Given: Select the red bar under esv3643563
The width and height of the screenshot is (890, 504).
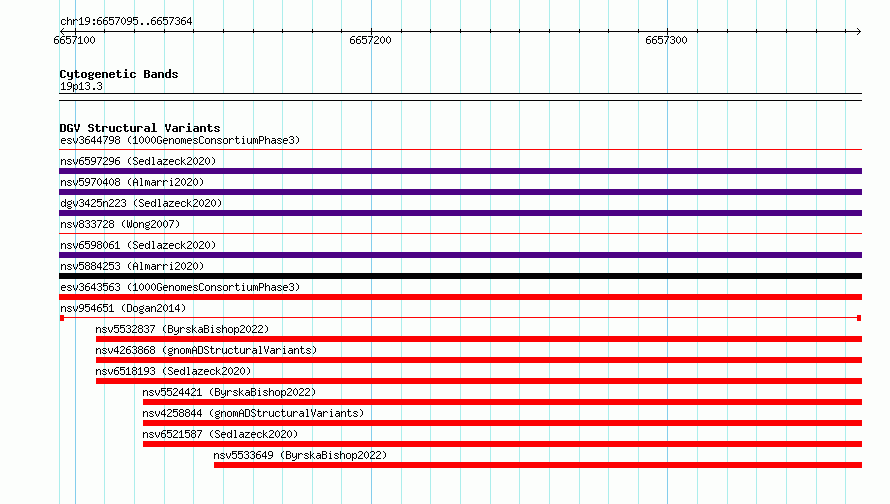Looking at the screenshot, I should 460,297.
